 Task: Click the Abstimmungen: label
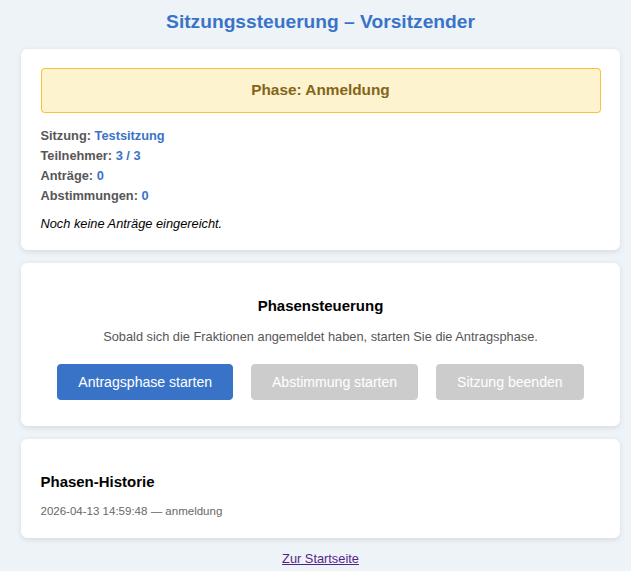pyautogui.click(x=89, y=196)
